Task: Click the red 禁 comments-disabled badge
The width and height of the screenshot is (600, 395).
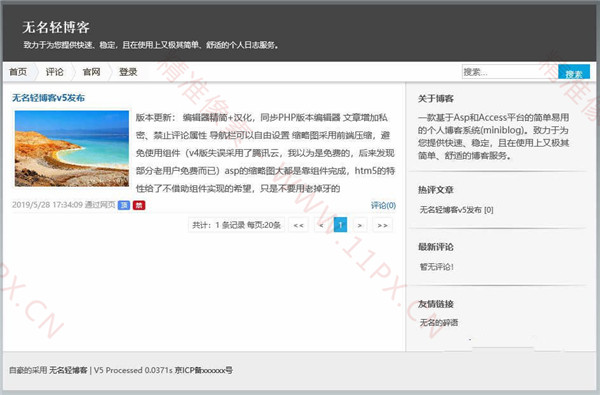Action: point(139,205)
